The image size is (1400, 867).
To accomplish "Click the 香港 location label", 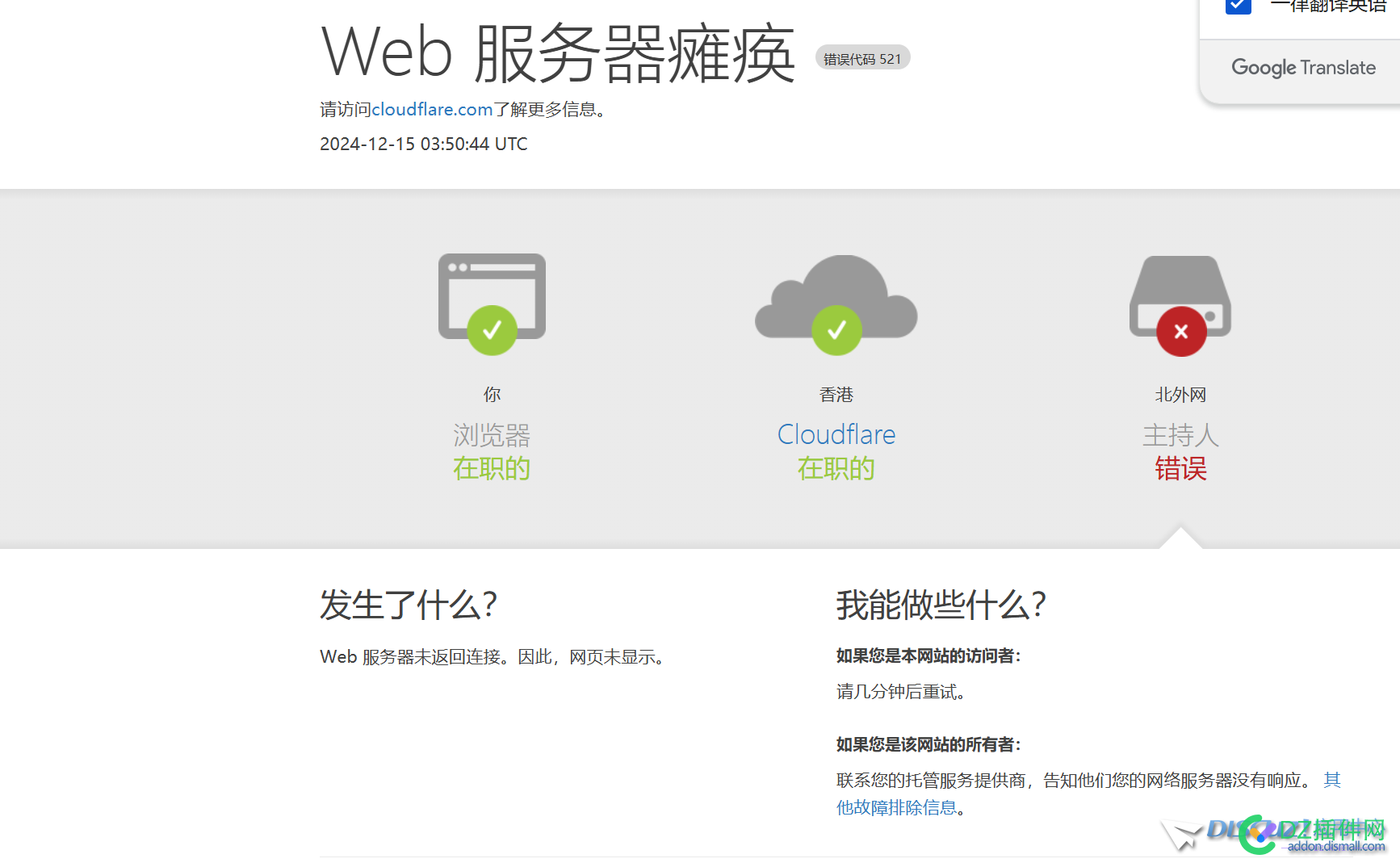I will point(836,395).
